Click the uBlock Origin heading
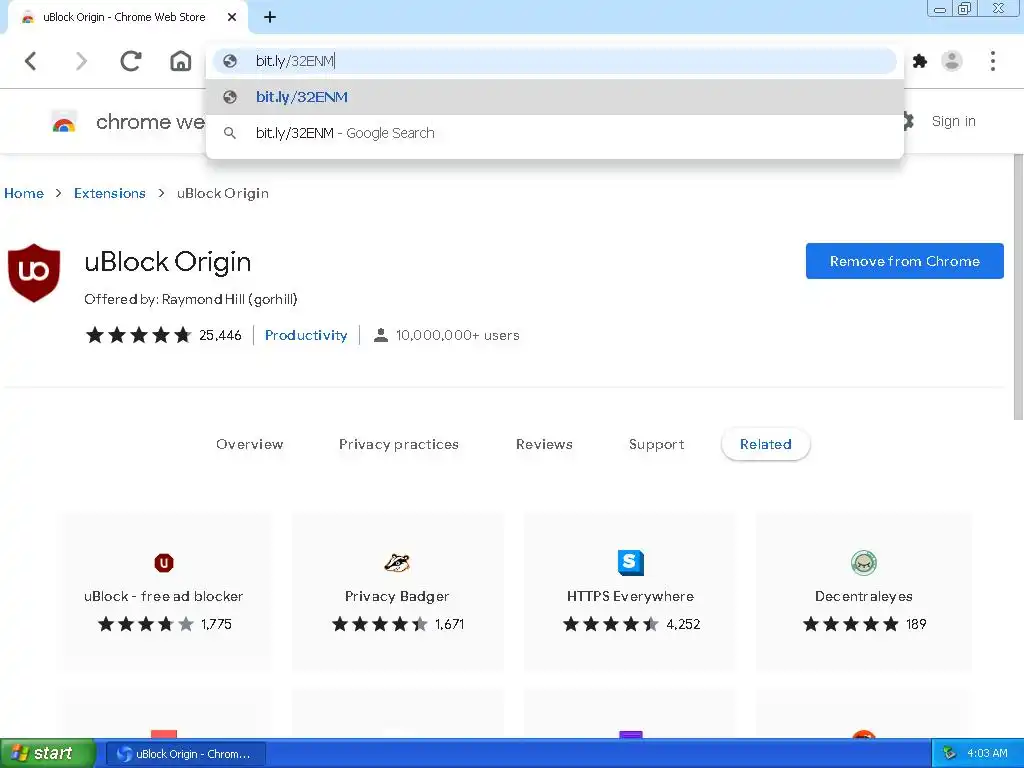 pyautogui.click(x=168, y=262)
